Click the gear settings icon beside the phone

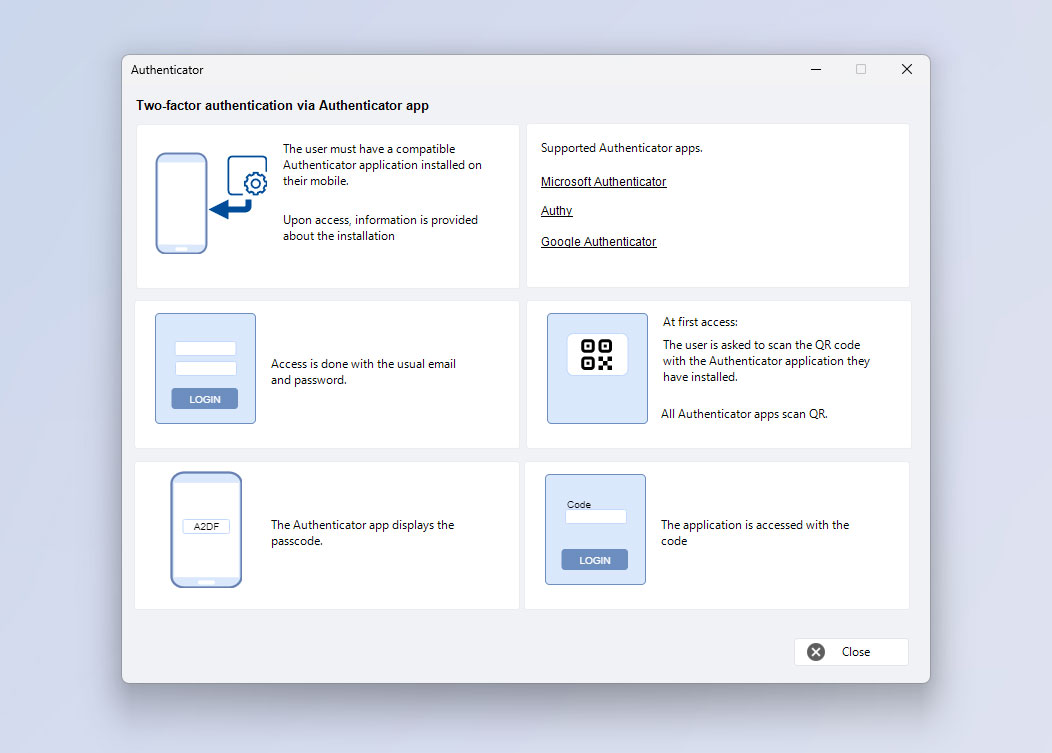(255, 183)
